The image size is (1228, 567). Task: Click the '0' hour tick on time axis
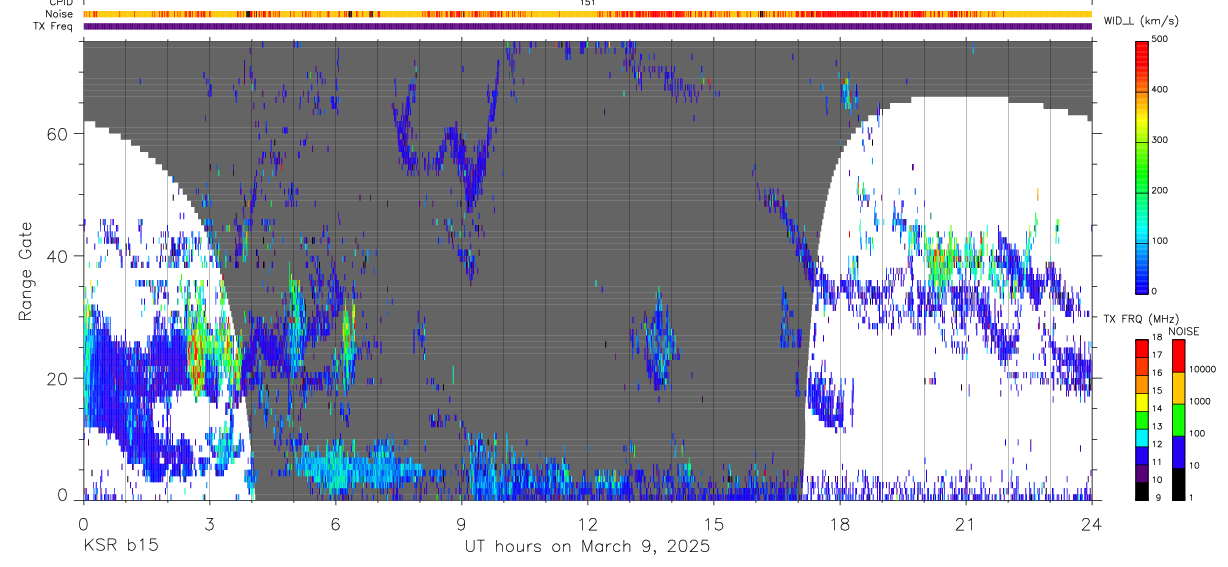coord(83,522)
